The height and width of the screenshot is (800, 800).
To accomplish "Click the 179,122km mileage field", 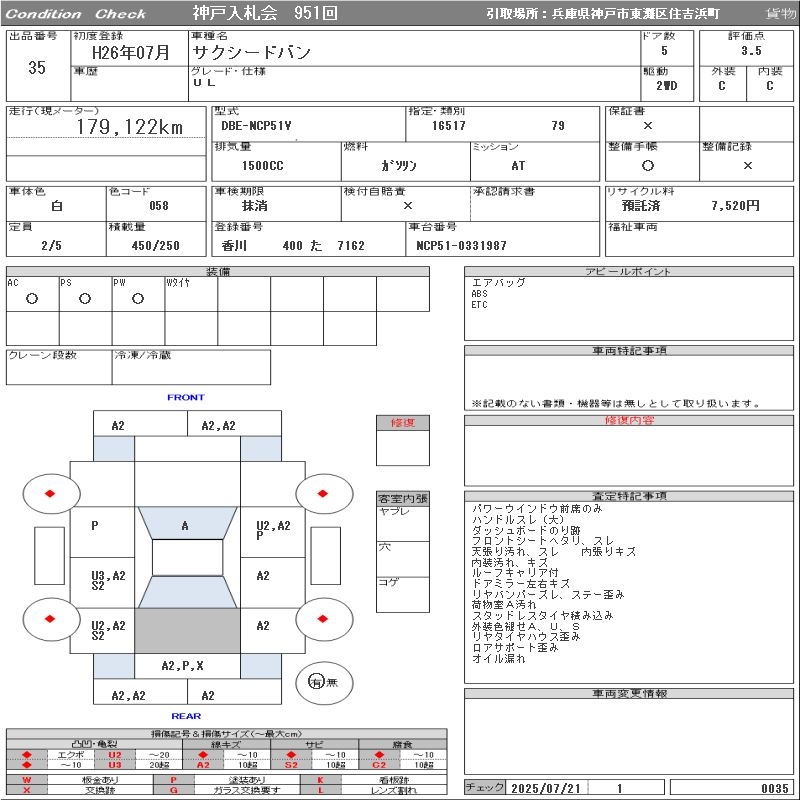I will point(130,127).
